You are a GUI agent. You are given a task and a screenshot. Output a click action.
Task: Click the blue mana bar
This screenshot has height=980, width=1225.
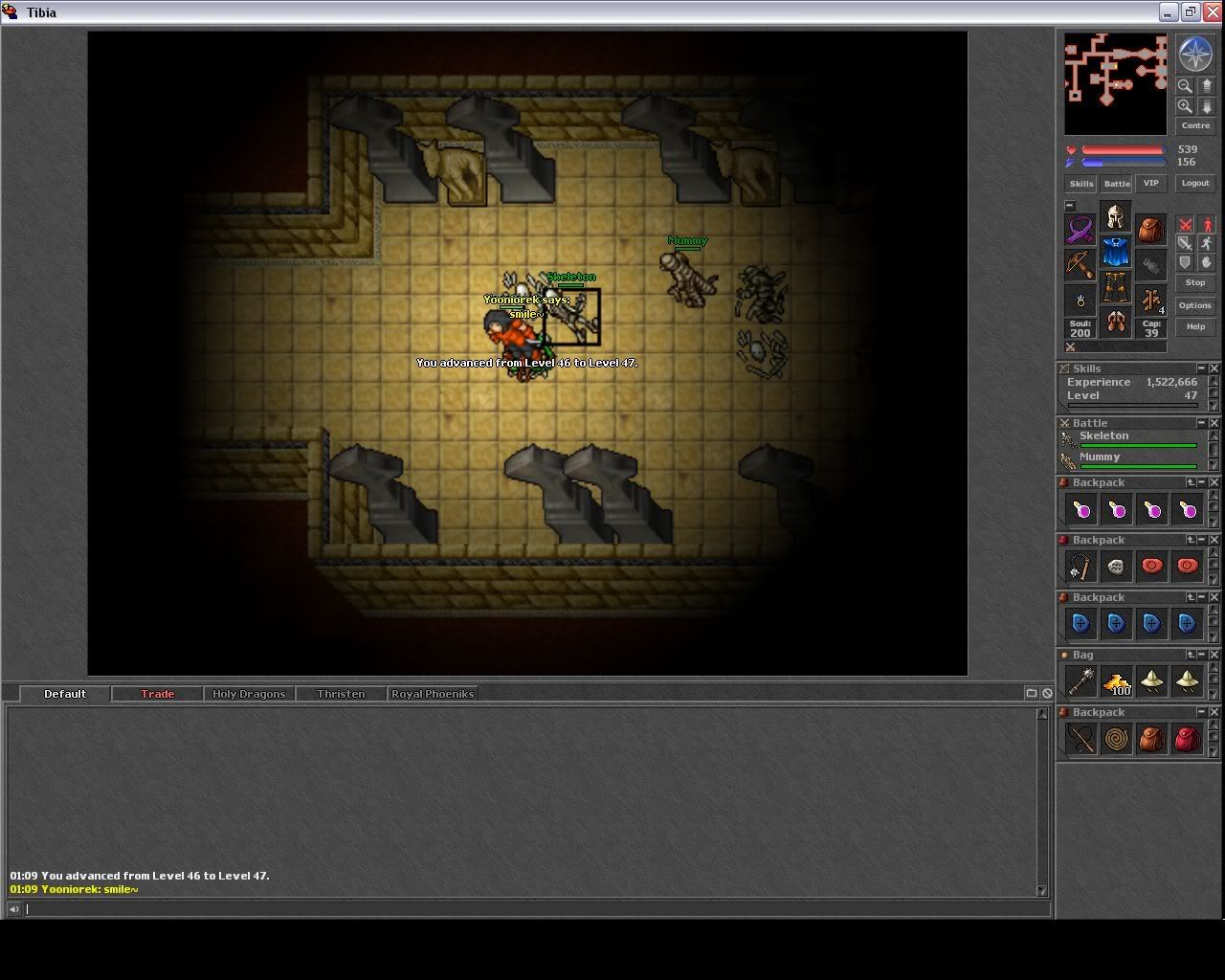(1123, 163)
